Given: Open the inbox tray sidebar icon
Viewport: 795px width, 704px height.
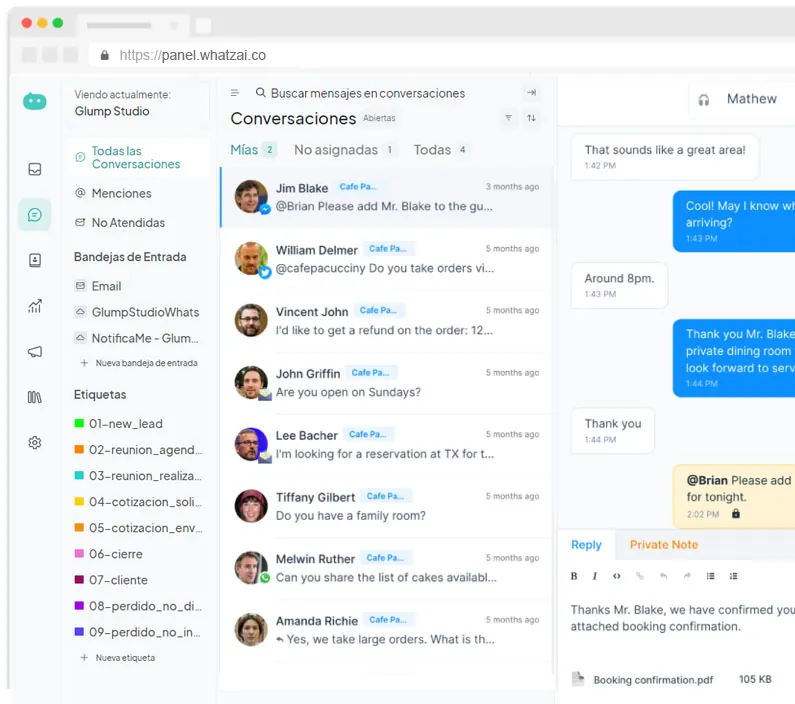Looking at the screenshot, I should point(34,169).
